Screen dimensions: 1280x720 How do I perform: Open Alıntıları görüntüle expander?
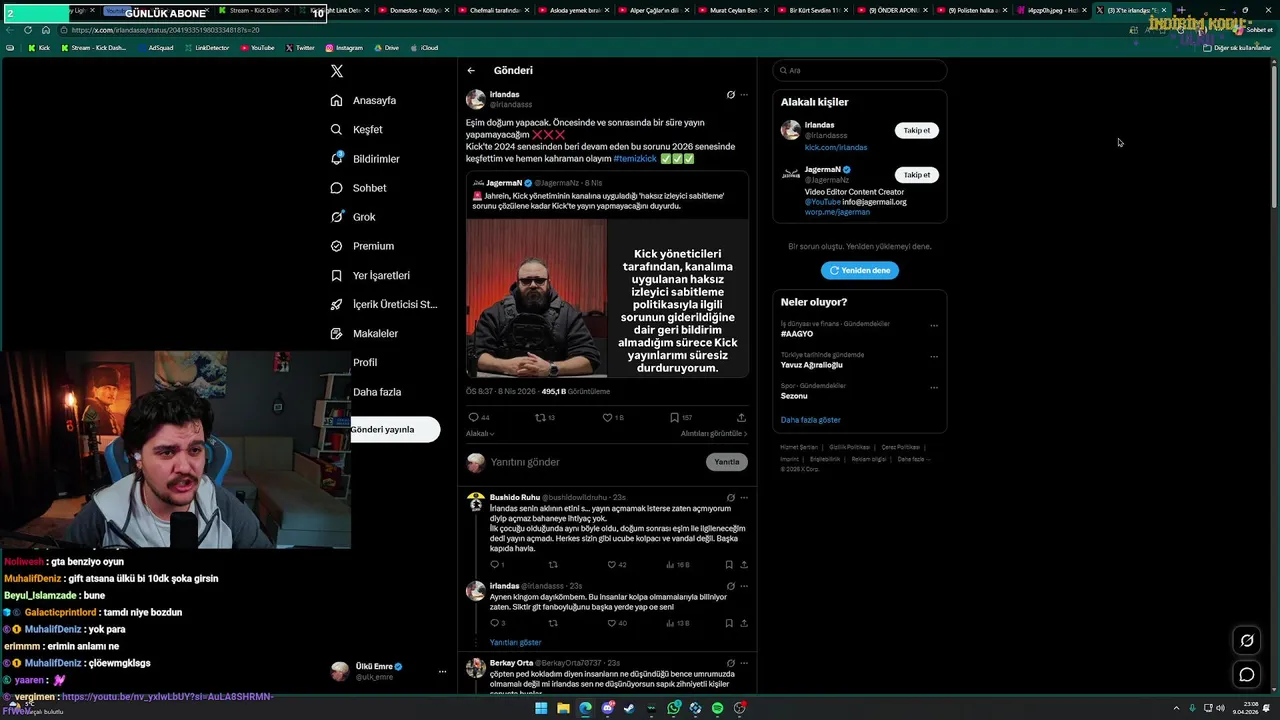coord(714,434)
